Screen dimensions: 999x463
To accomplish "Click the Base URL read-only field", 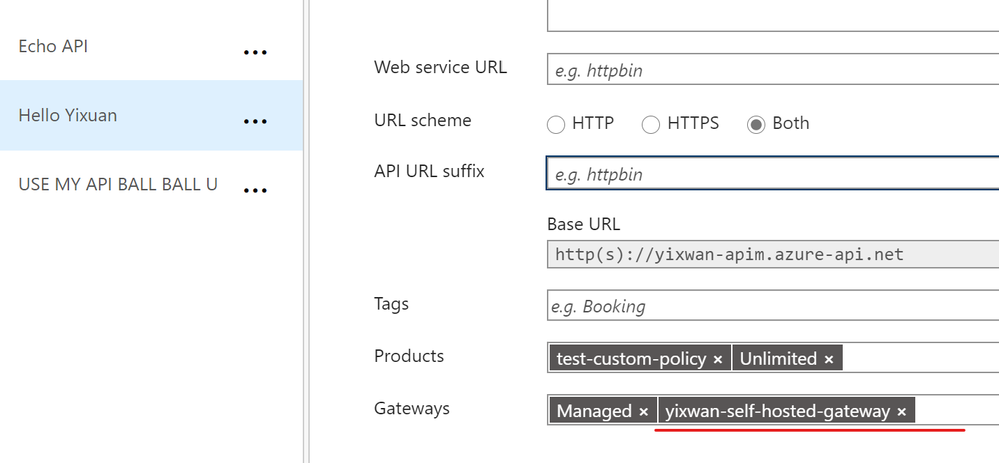I will [x=773, y=254].
